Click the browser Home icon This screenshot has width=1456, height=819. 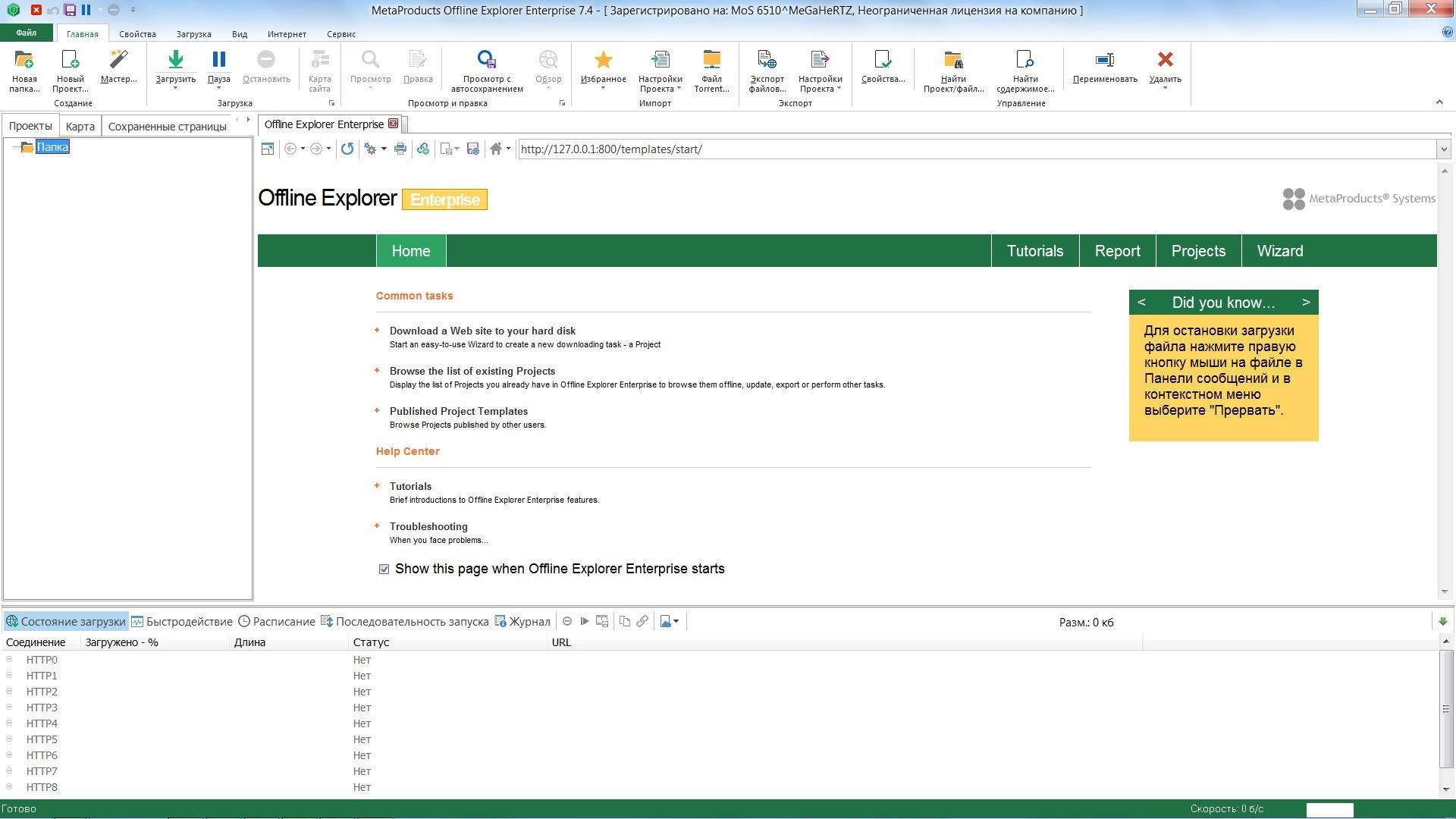coord(495,149)
